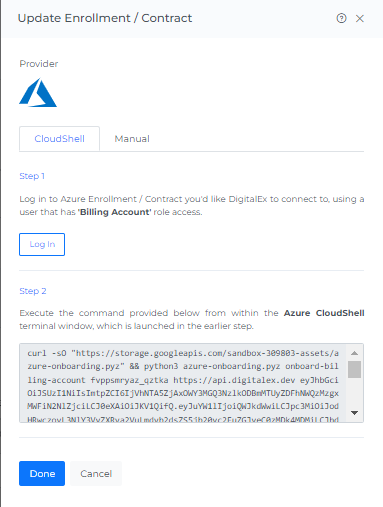Viewport: 383px width, 507px height.
Task: Click the api.digitalex.dev URL in command
Action: click(234, 380)
